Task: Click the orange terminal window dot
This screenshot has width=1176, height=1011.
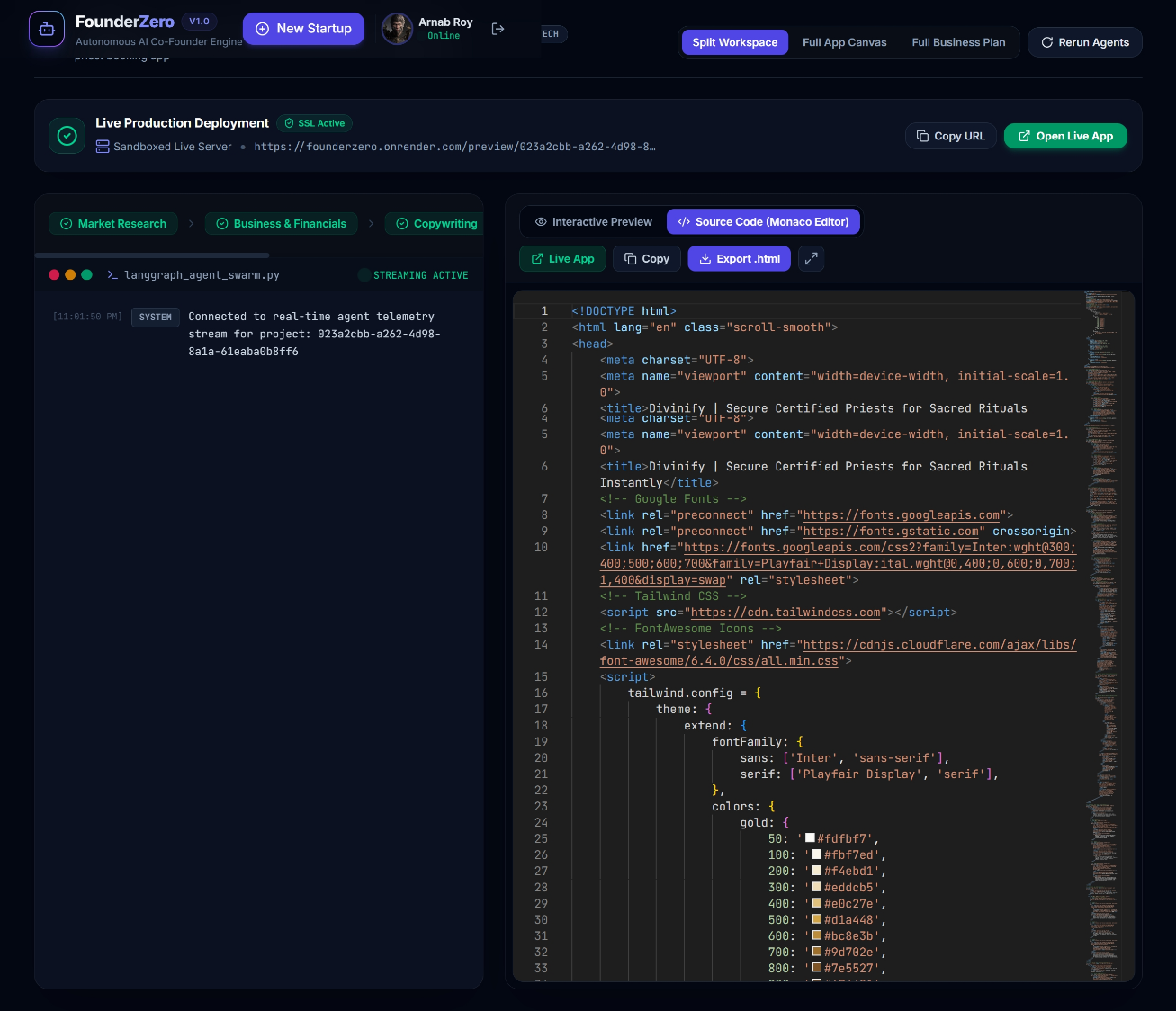Action: tap(70, 275)
